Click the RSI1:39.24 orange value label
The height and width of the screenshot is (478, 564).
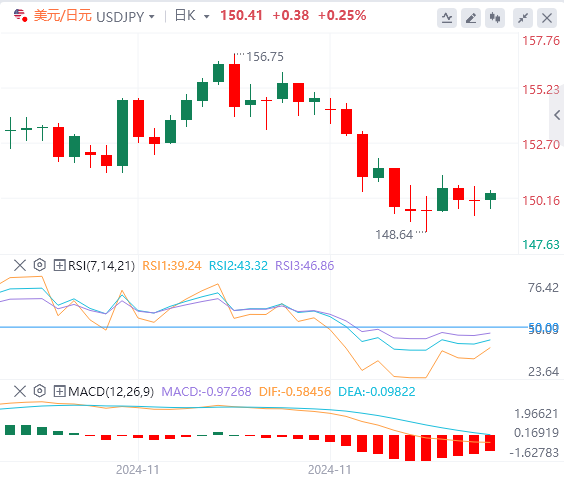click(172, 265)
